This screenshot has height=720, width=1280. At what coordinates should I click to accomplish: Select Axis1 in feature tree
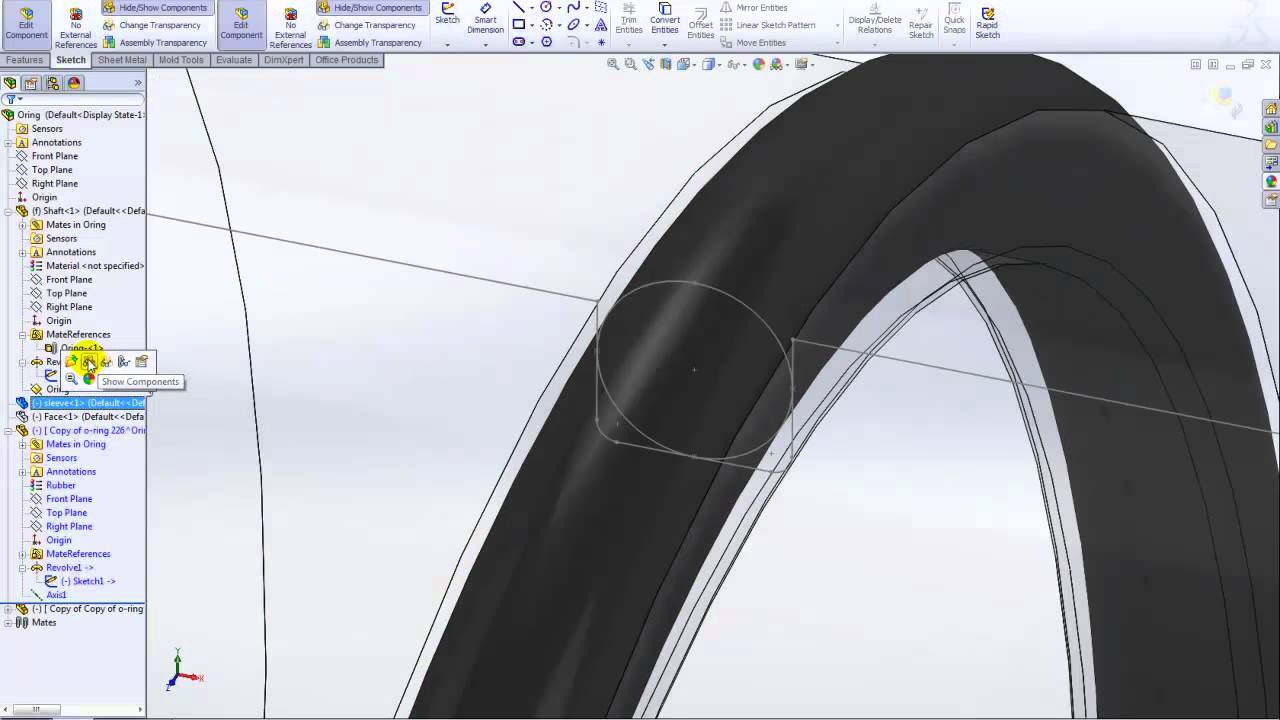point(56,595)
